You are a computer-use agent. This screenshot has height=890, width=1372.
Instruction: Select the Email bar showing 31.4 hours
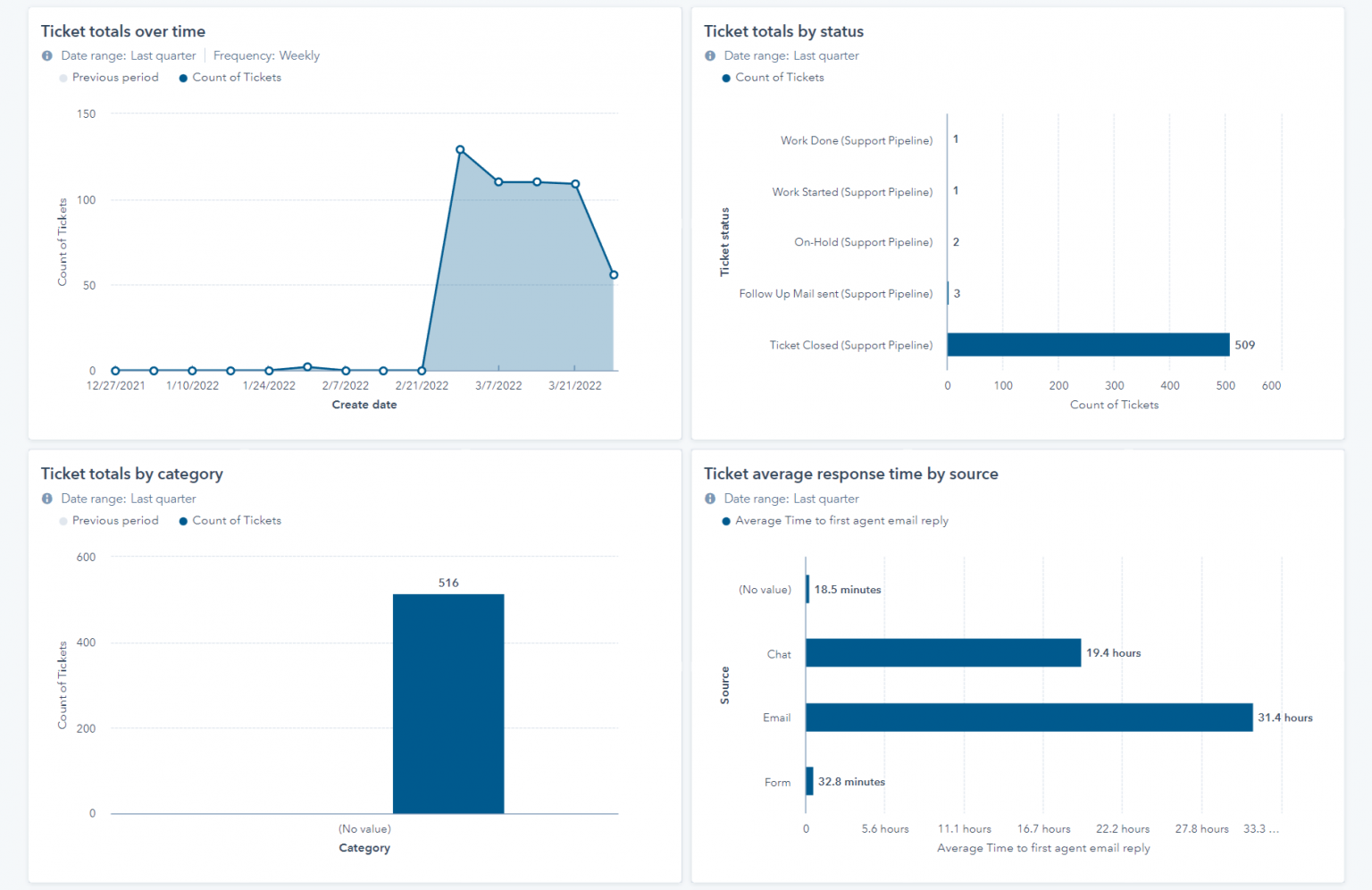tap(1027, 718)
